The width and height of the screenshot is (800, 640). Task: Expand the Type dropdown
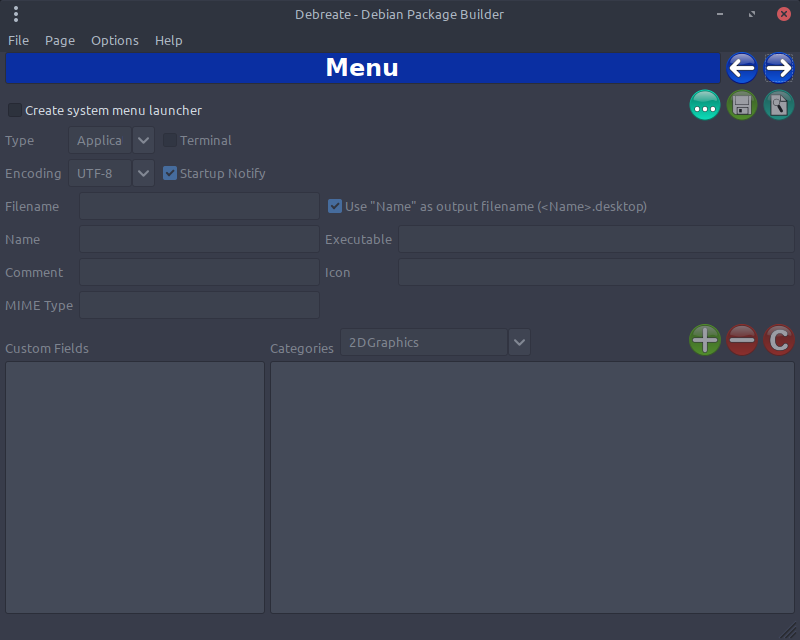point(143,141)
